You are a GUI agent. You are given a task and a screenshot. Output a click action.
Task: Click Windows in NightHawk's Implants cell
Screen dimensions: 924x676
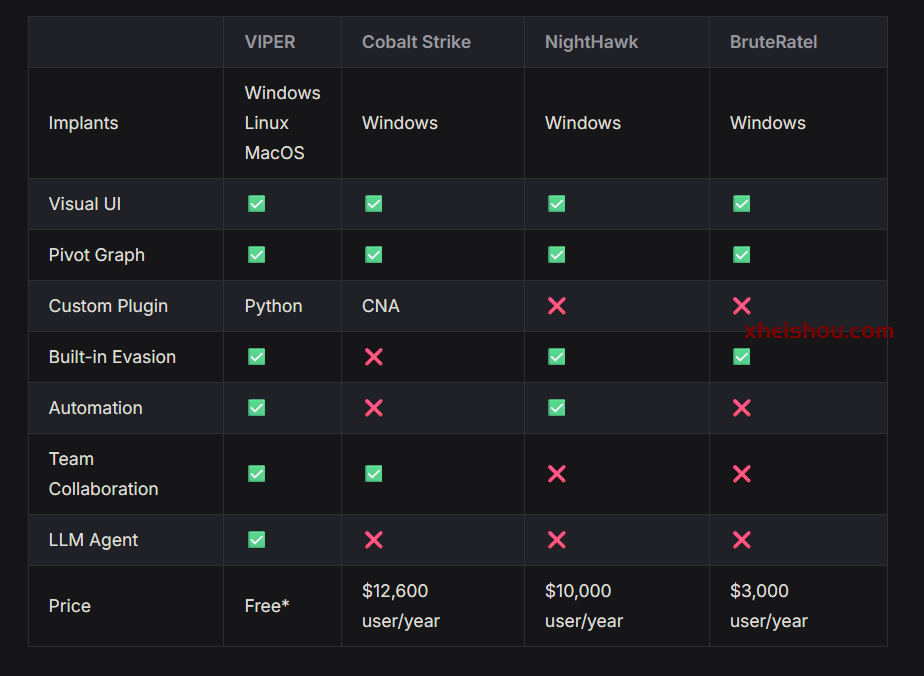(583, 123)
